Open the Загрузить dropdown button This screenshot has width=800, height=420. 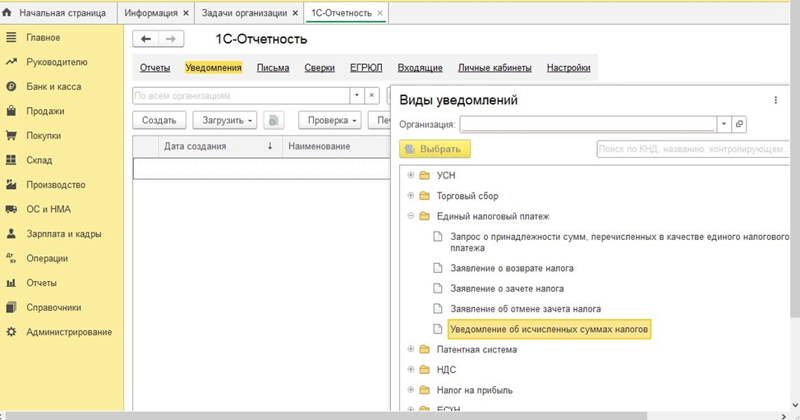(x=224, y=120)
